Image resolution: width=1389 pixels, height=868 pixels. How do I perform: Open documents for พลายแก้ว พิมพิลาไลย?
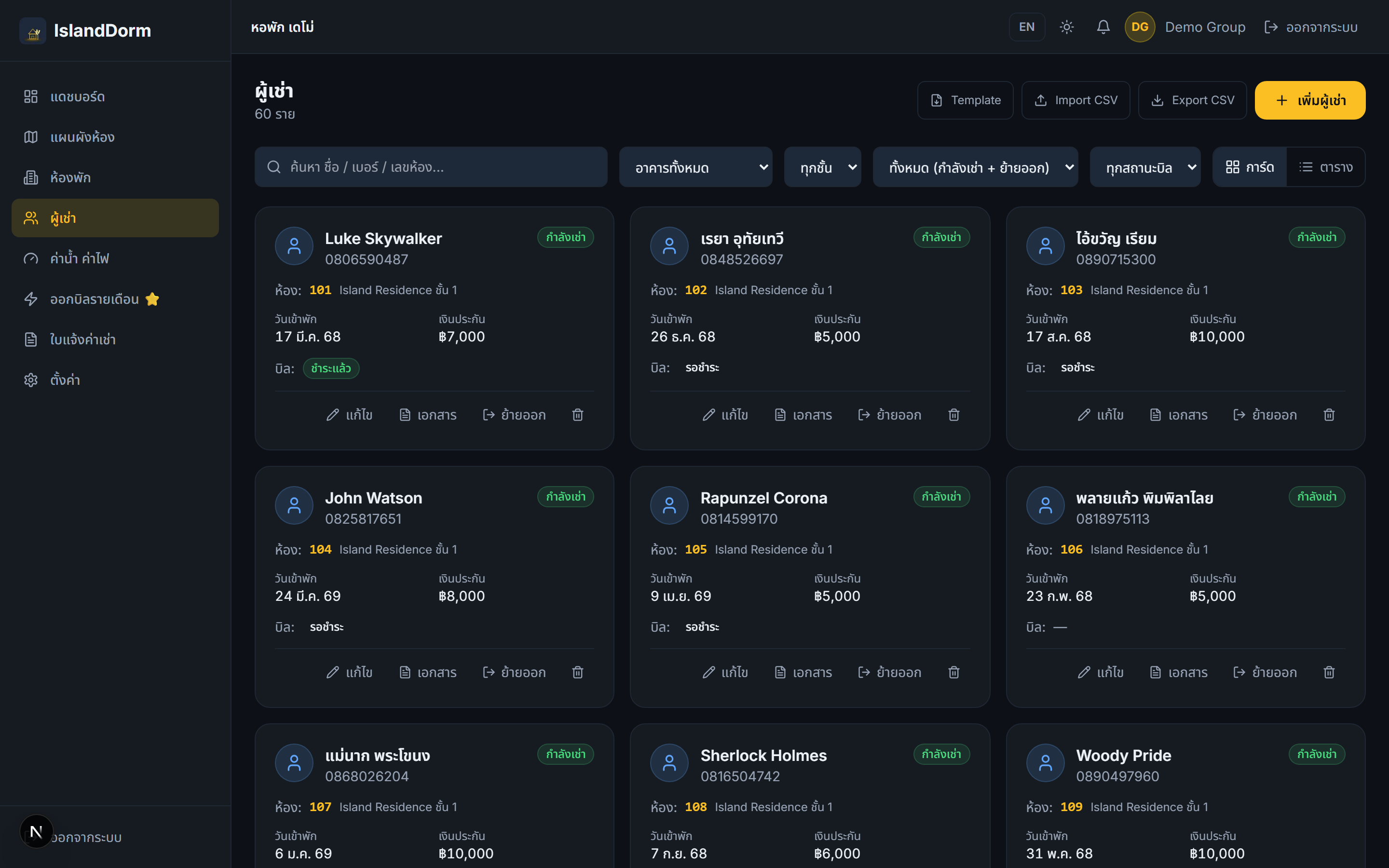coord(1179,672)
